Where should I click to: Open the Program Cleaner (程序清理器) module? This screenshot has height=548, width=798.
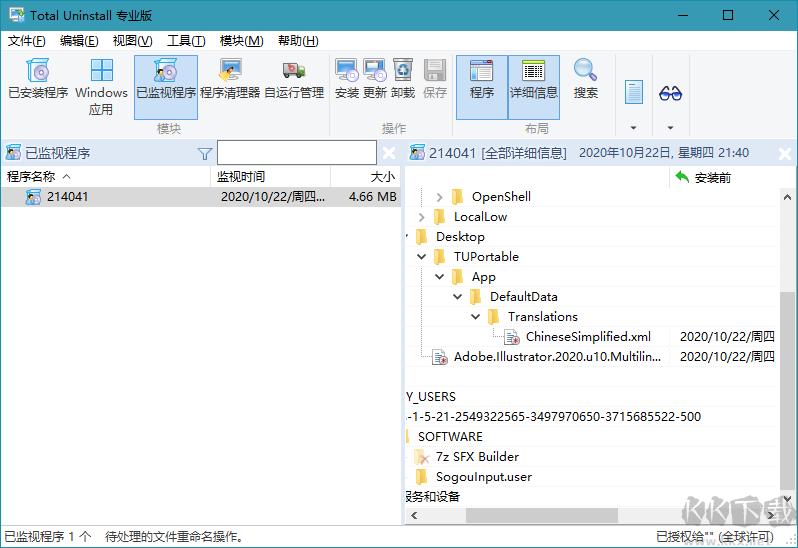(230, 79)
